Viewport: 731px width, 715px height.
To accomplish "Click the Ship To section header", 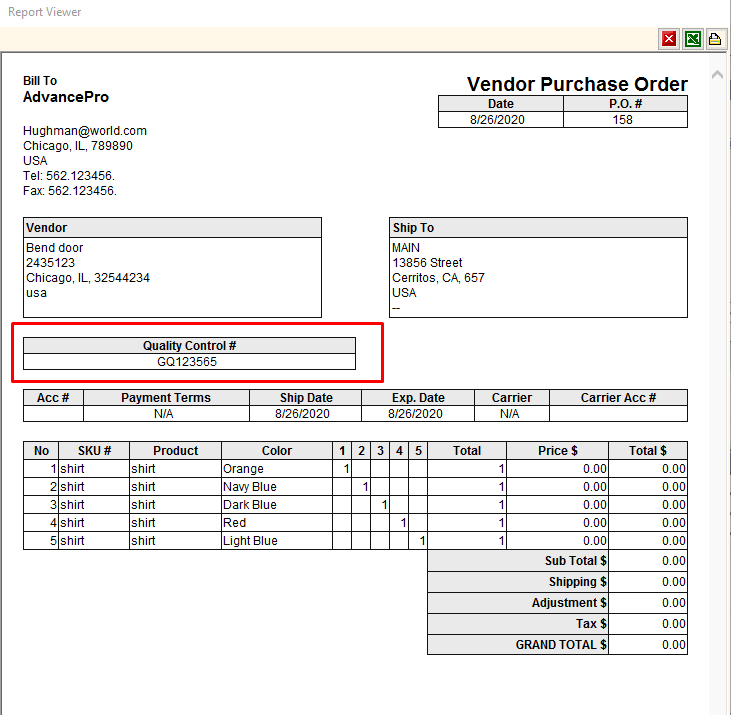I will point(413,228).
